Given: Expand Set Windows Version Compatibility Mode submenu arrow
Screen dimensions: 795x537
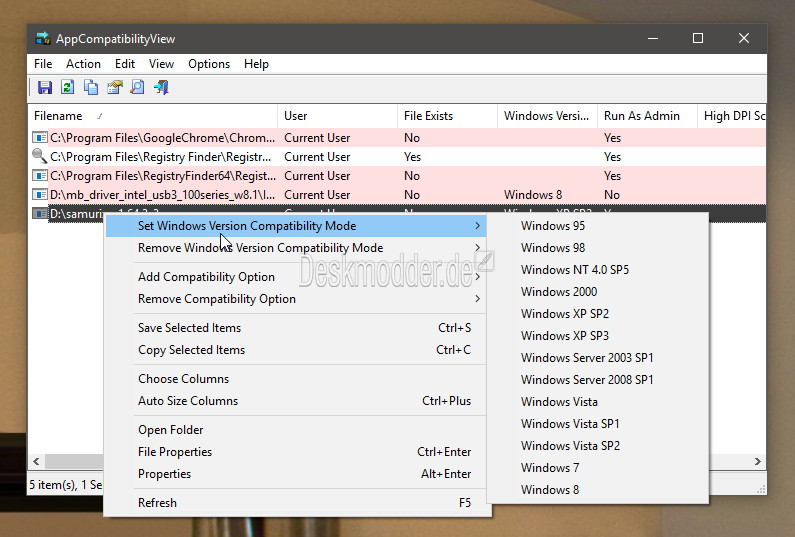Looking at the screenshot, I should click(x=477, y=226).
